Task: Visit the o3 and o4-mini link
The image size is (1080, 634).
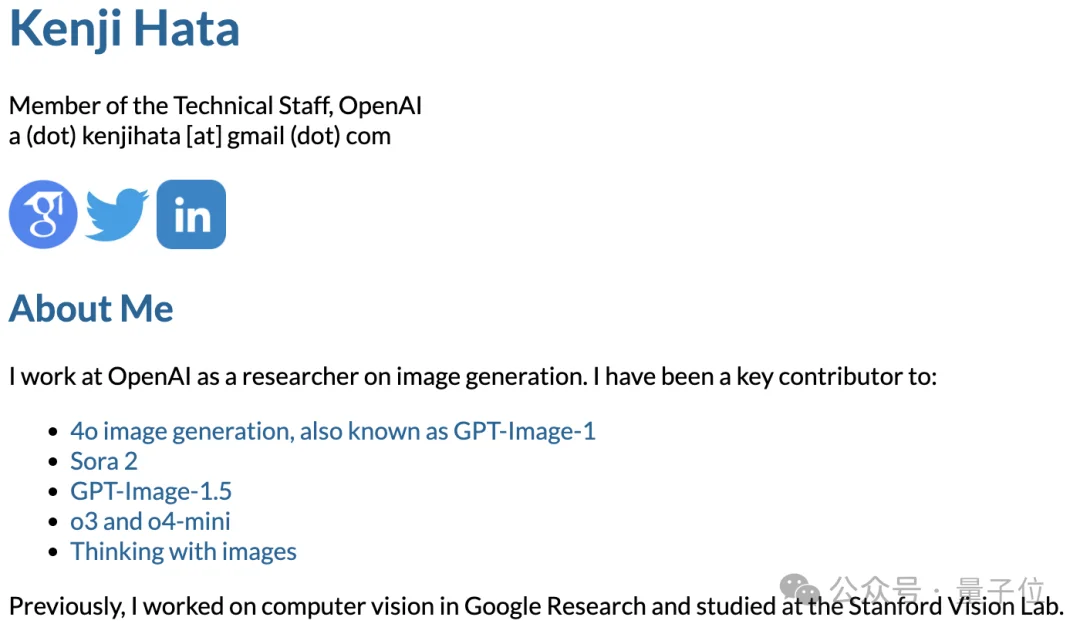Action: click(x=150, y=521)
